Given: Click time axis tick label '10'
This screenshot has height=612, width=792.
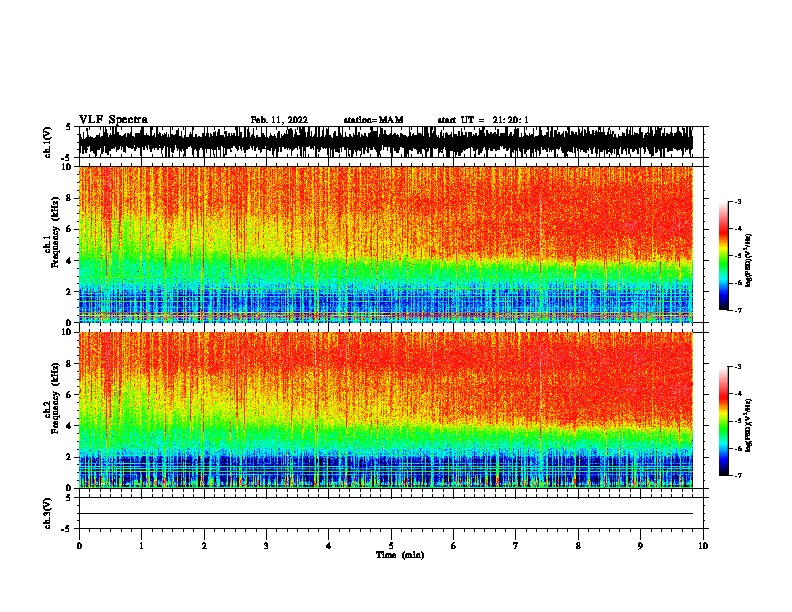Looking at the screenshot, I should click(x=703, y=545).
